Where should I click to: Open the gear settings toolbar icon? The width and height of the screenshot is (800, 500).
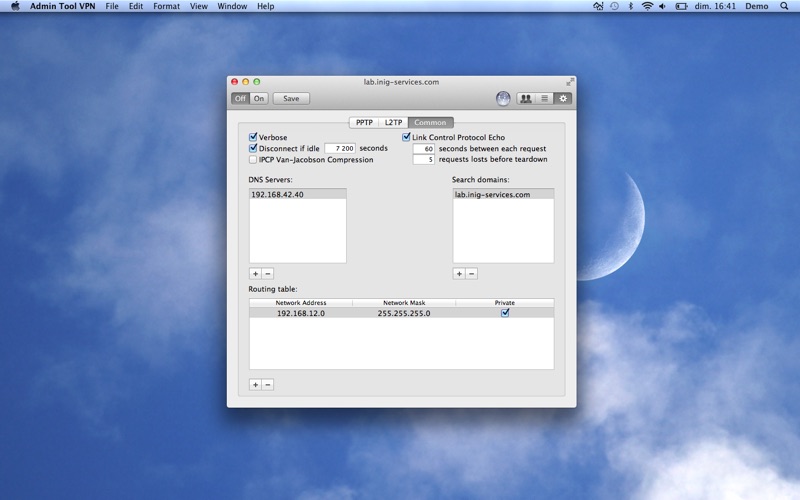coord(563,98)
